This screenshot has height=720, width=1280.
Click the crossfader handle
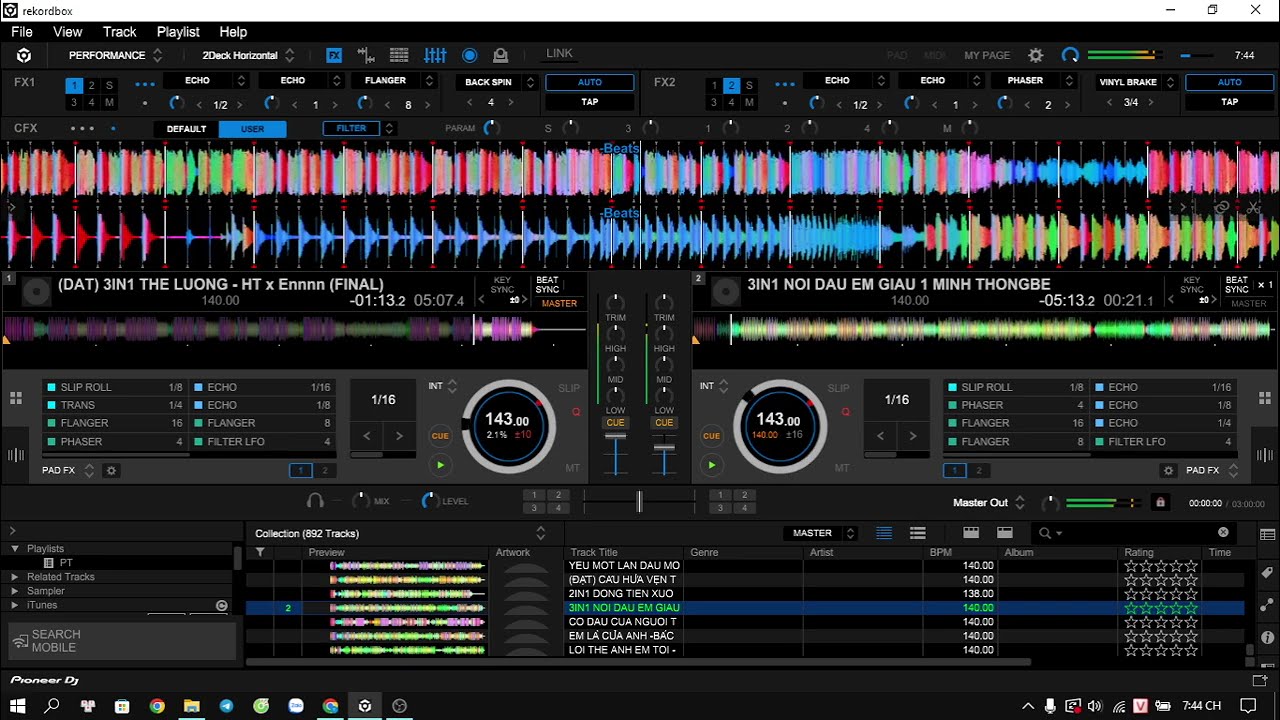coord(639,501)
